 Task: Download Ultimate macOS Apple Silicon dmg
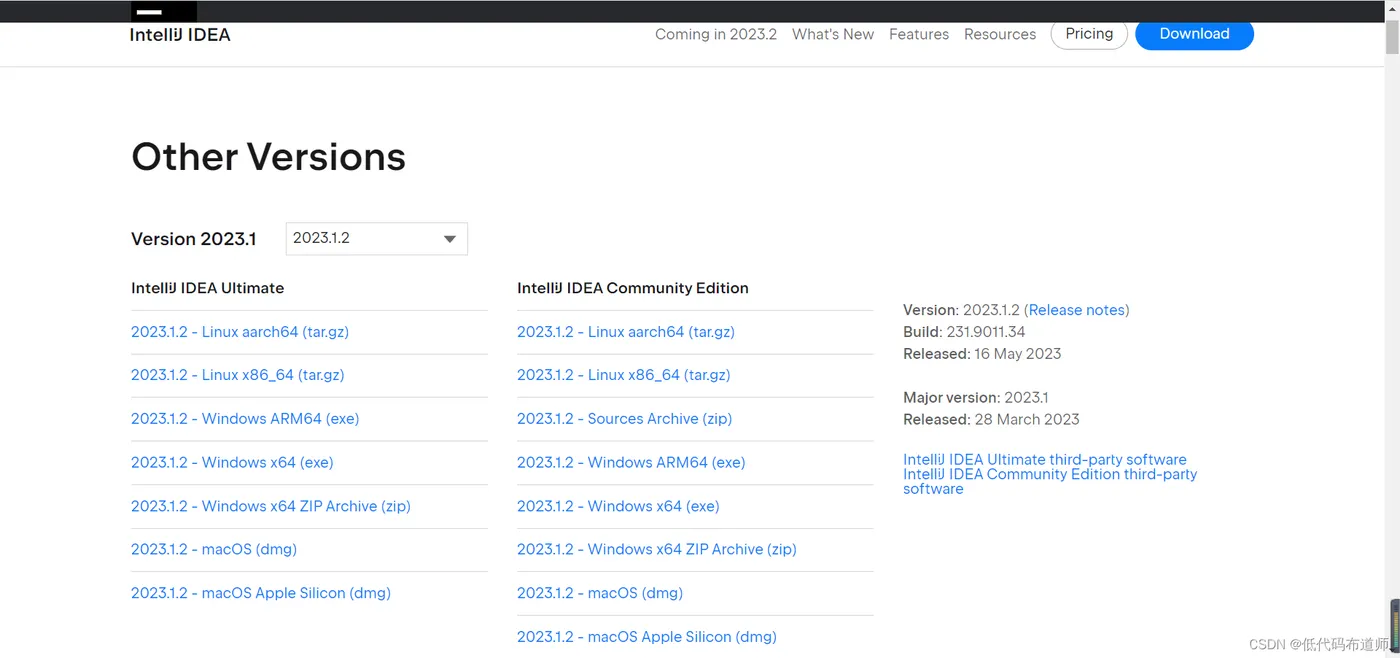pos(261,593)
